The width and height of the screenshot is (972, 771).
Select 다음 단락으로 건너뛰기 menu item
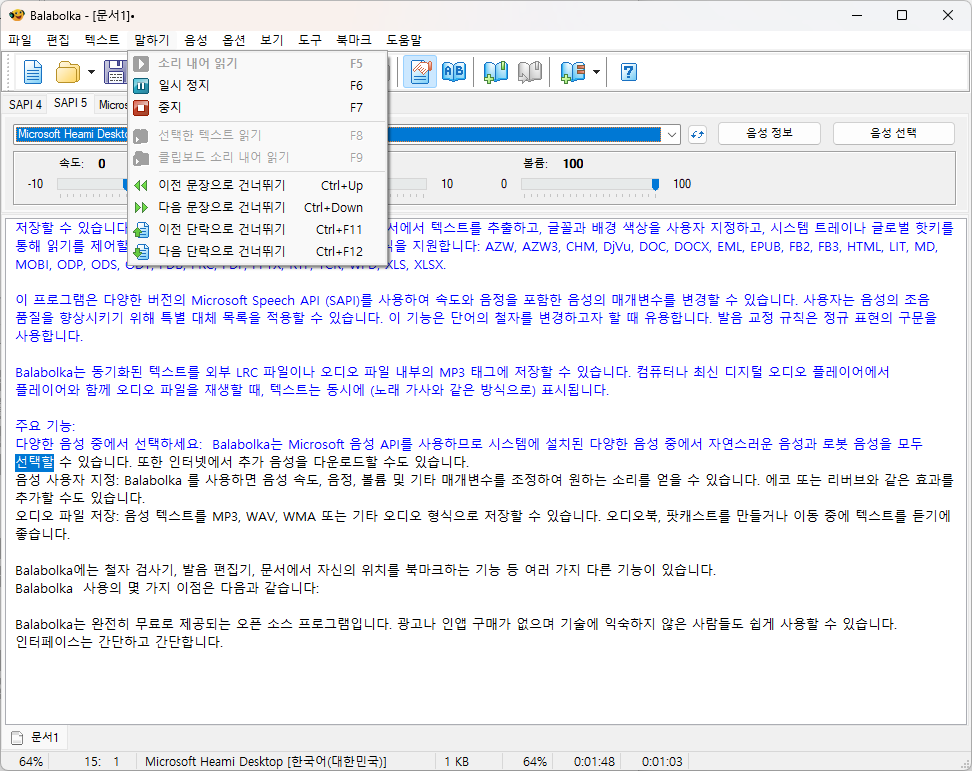[x=258, y=251]
